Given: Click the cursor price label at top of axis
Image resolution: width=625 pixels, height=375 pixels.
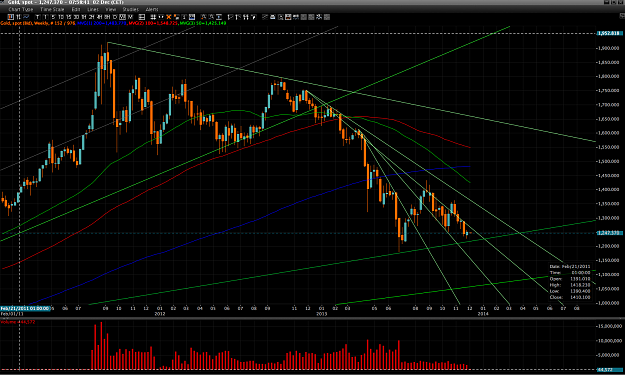Looking at the screenshot, I should click(x=609, y=33).
